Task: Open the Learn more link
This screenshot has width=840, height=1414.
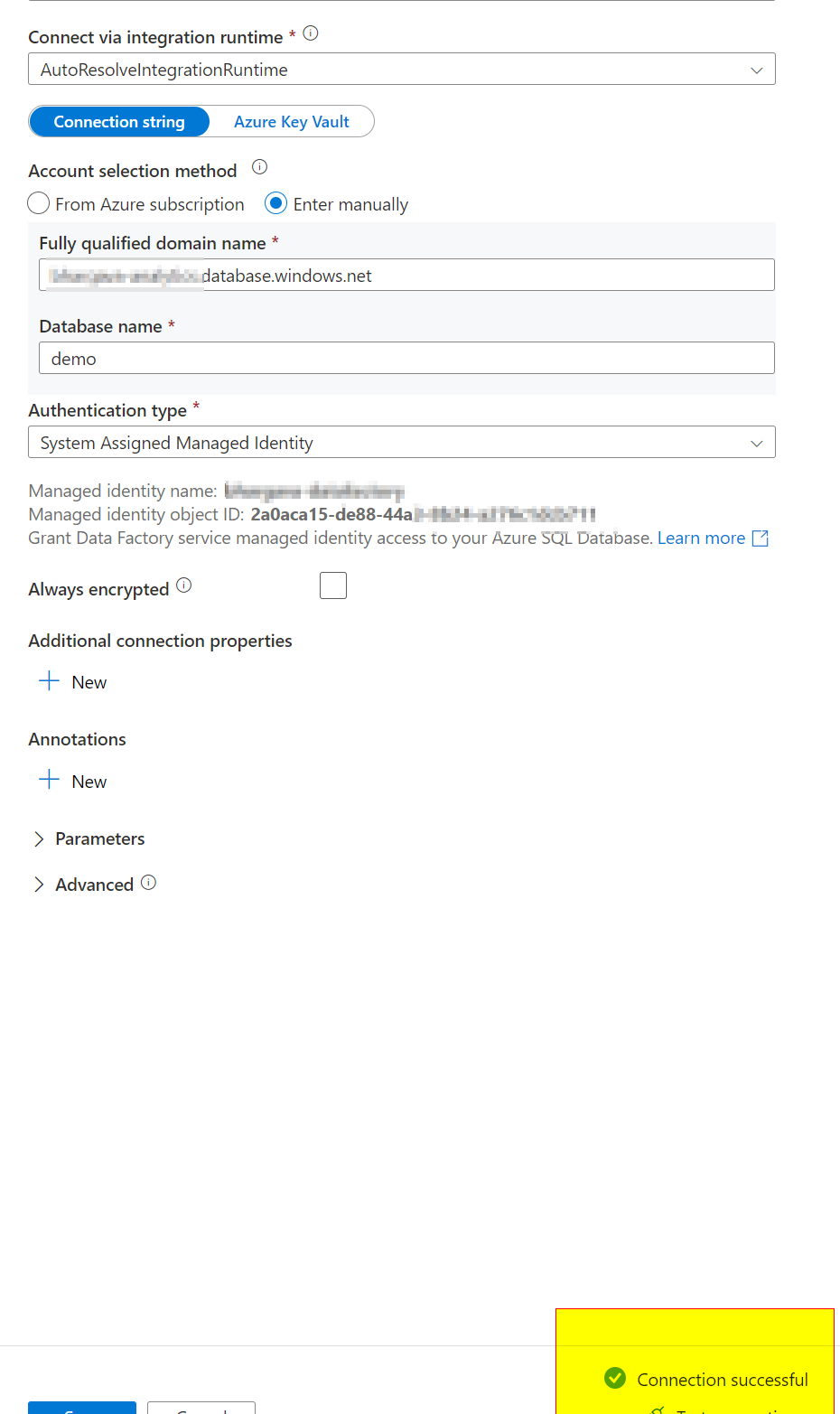Action: tap(701, 538)
